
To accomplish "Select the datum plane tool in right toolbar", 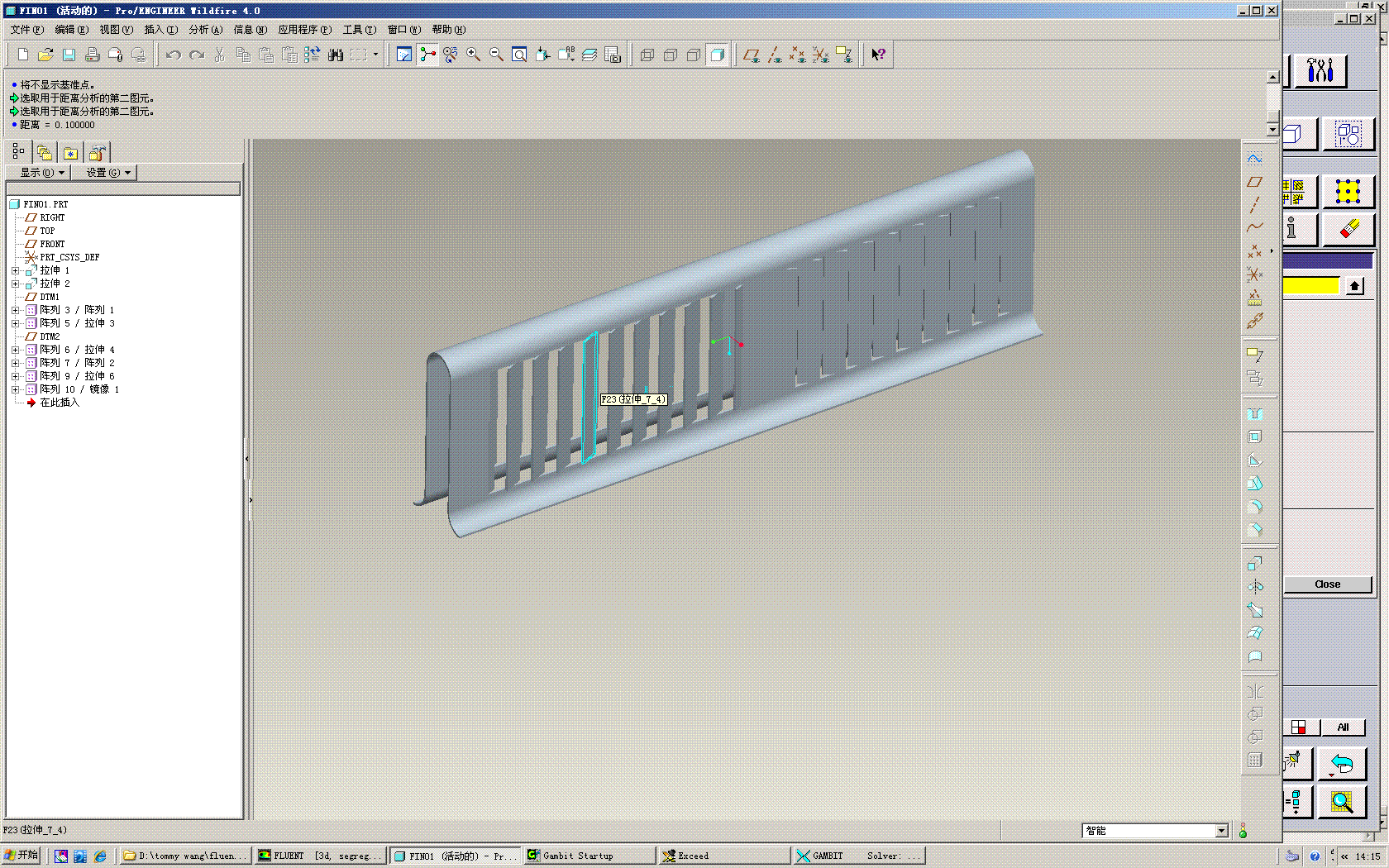I will (1255, 182).
